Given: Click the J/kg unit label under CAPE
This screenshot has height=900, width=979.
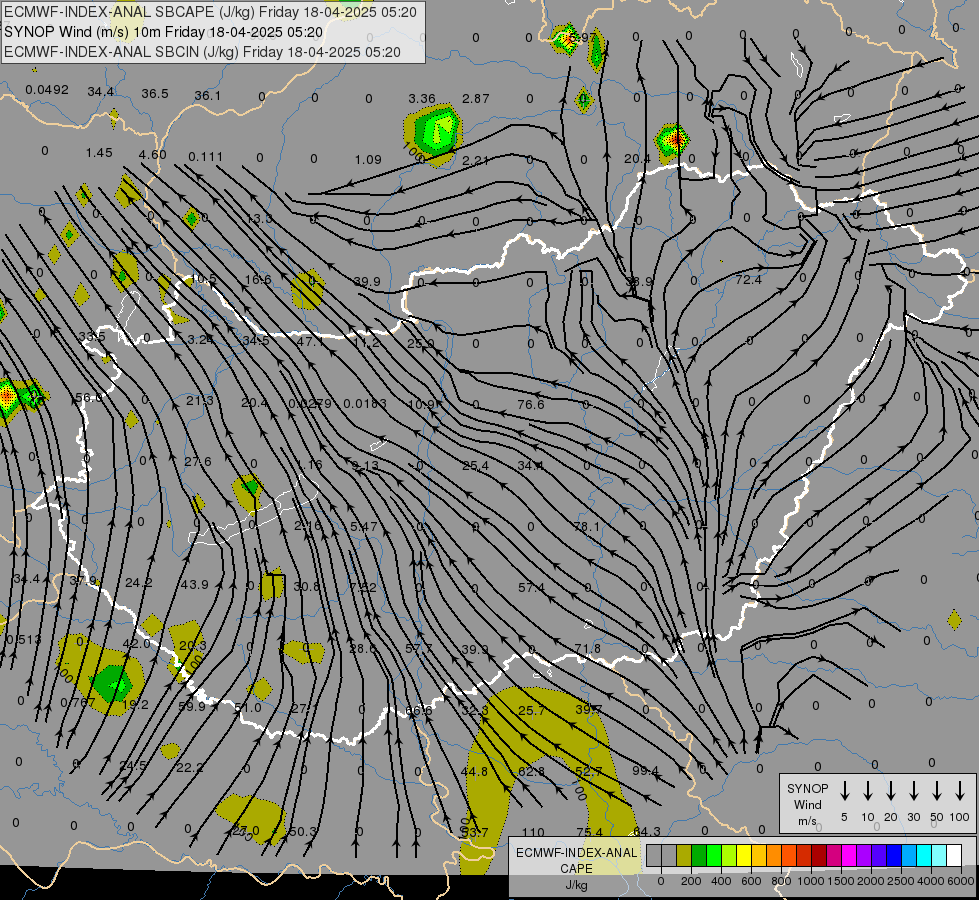Looking at the screenshot, I should click(x=576, y=884).
